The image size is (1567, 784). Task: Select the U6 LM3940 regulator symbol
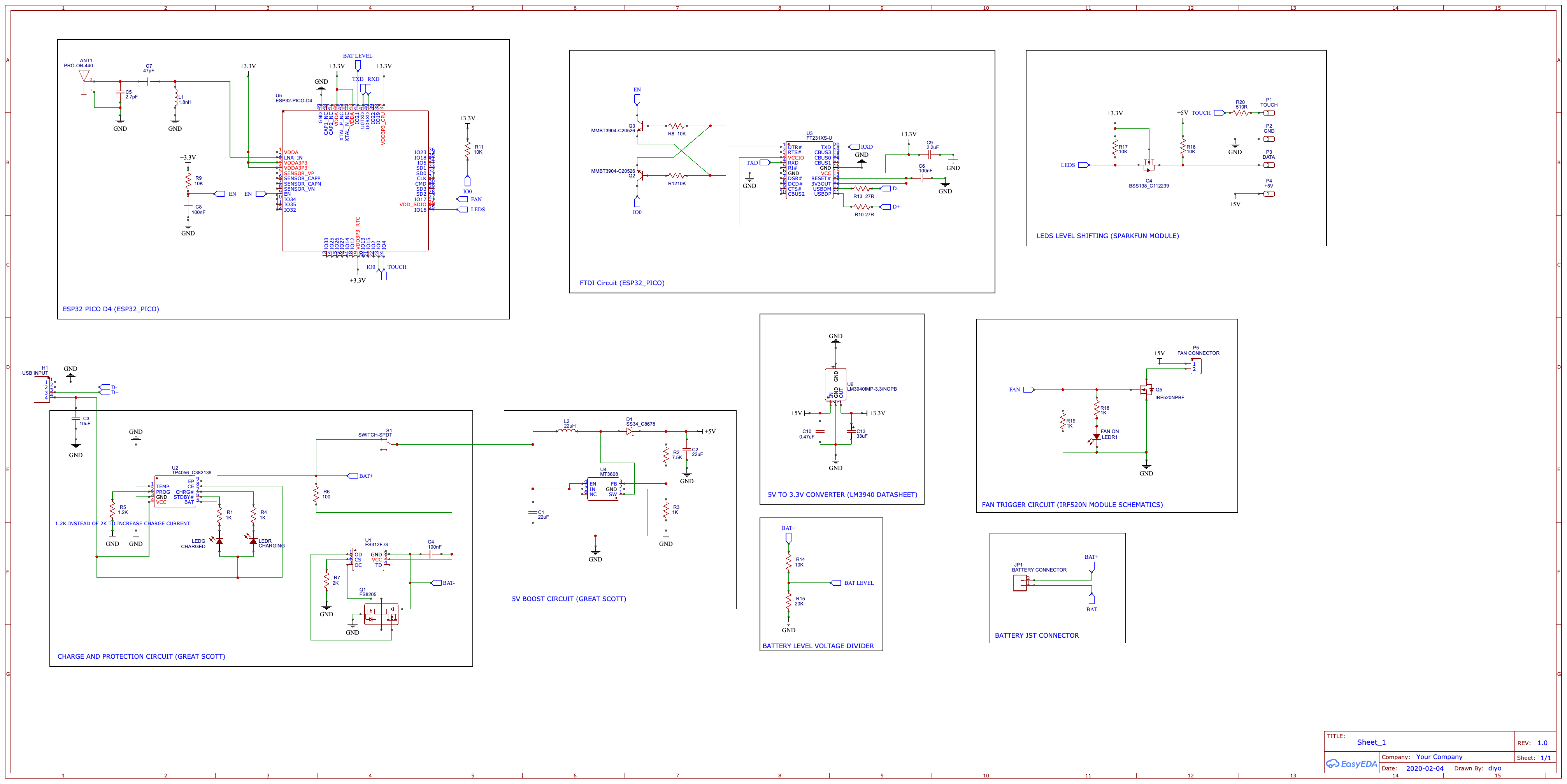pyautogui.click(x=835, y=384)
